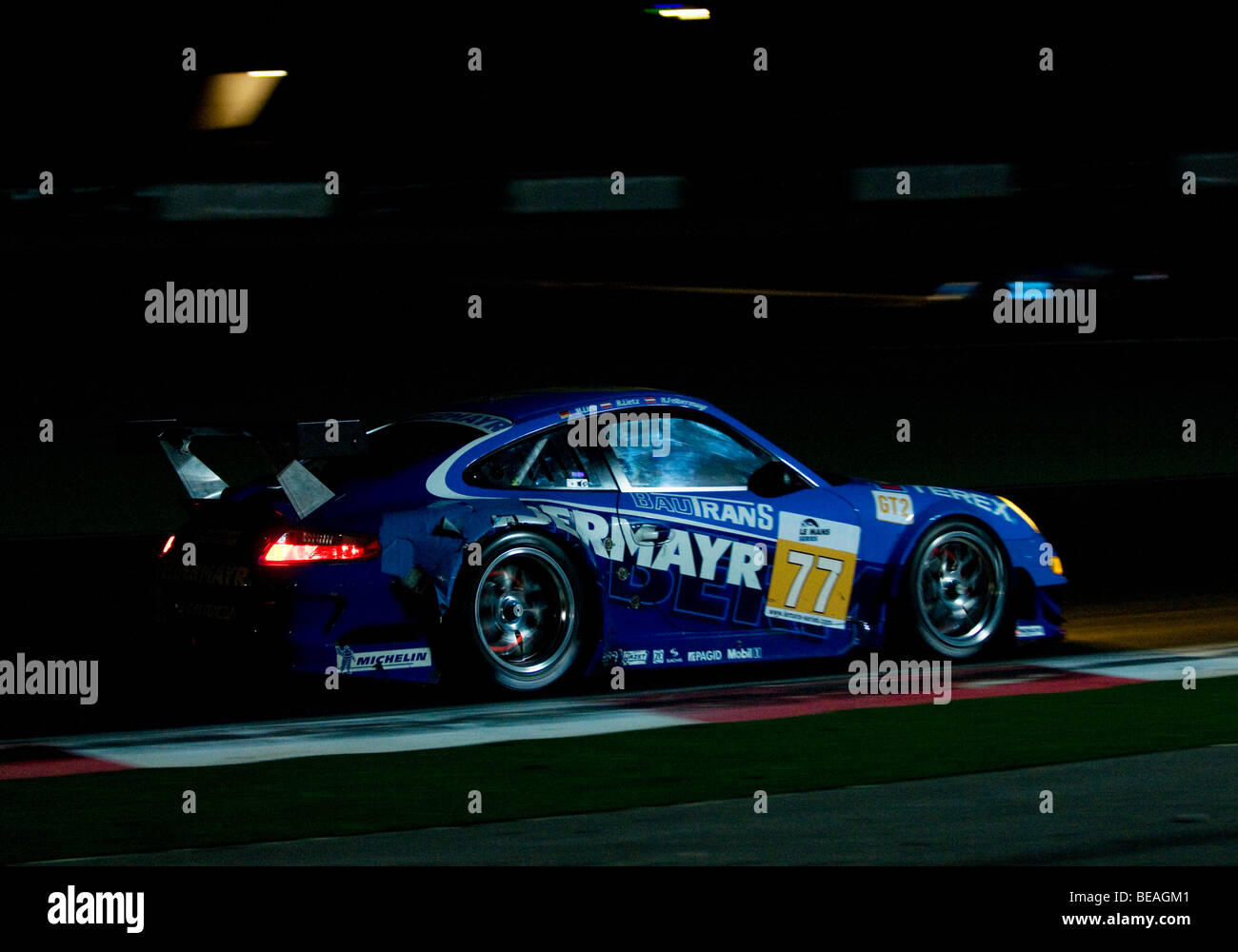Click the lit red tail light
Image resolution: width=1238 pixels, height=952 pixels.
coord(318,547)
